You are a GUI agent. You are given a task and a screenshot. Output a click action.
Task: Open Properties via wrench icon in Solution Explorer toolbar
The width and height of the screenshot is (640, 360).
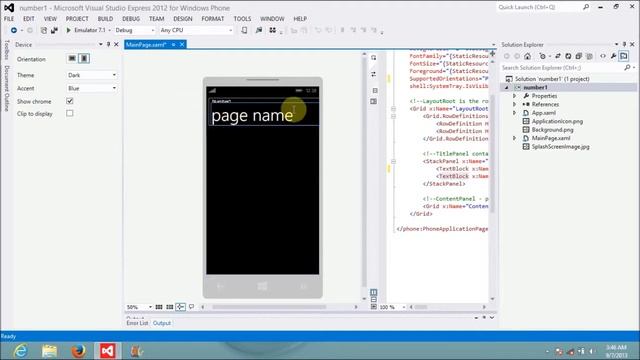click(613, 56)
